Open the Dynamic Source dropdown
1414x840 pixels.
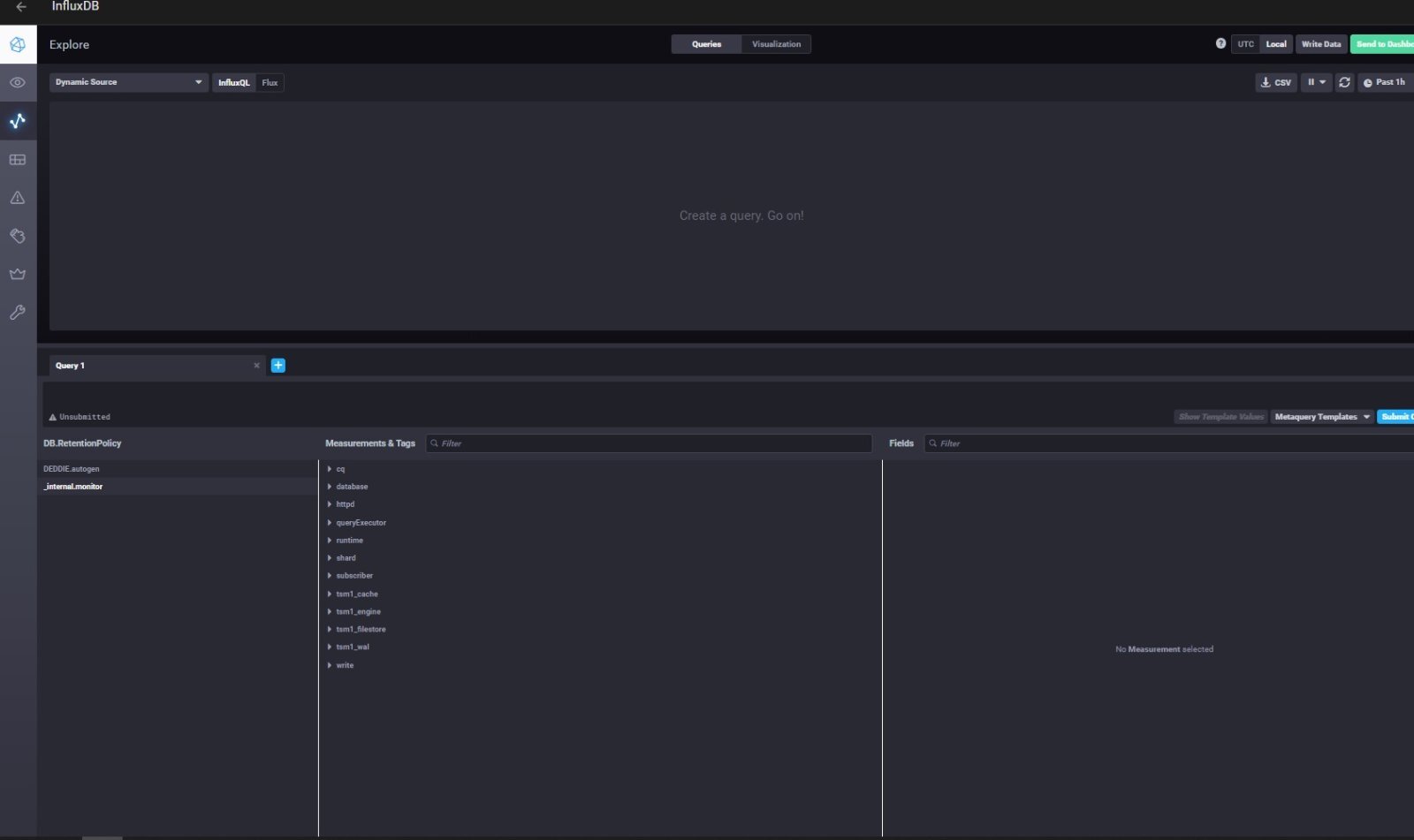click(129, 82)
